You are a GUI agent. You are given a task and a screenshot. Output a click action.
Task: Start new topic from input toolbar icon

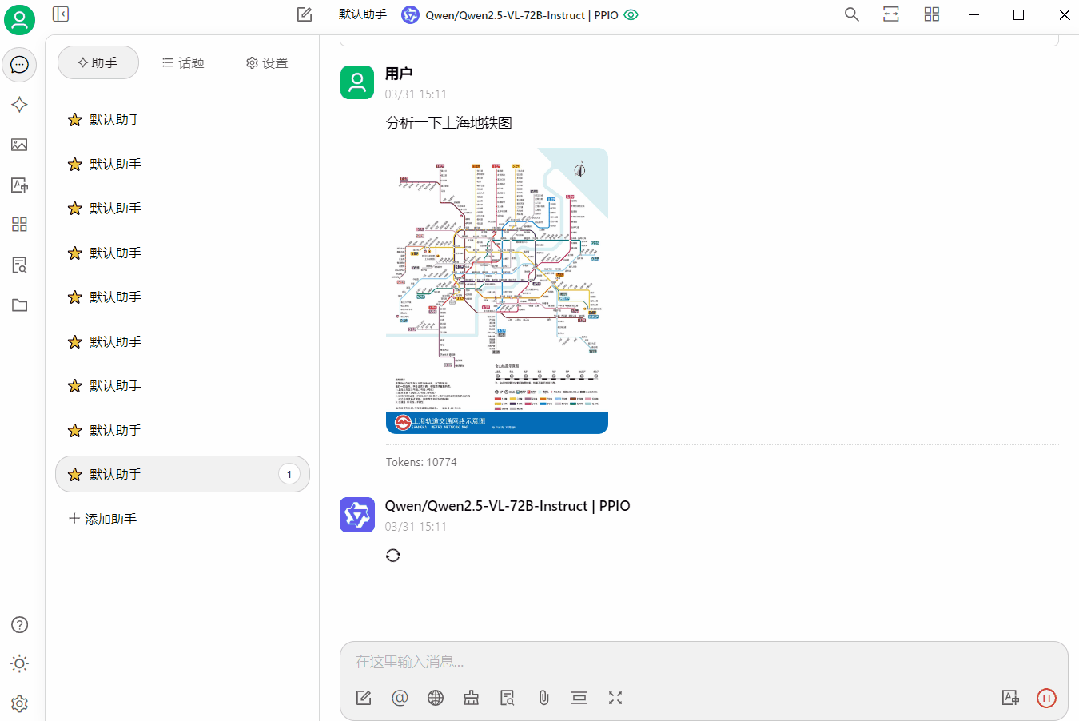[x=363, y=698]
